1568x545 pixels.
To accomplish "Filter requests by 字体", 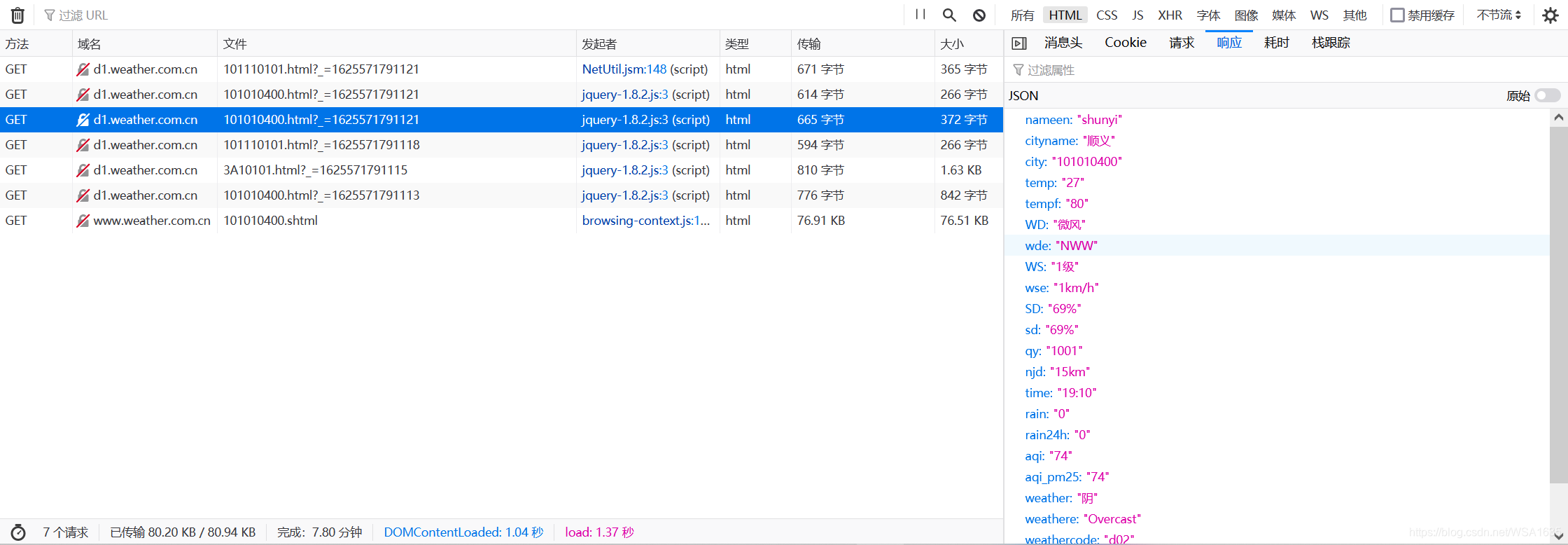I will (1208, 15).
